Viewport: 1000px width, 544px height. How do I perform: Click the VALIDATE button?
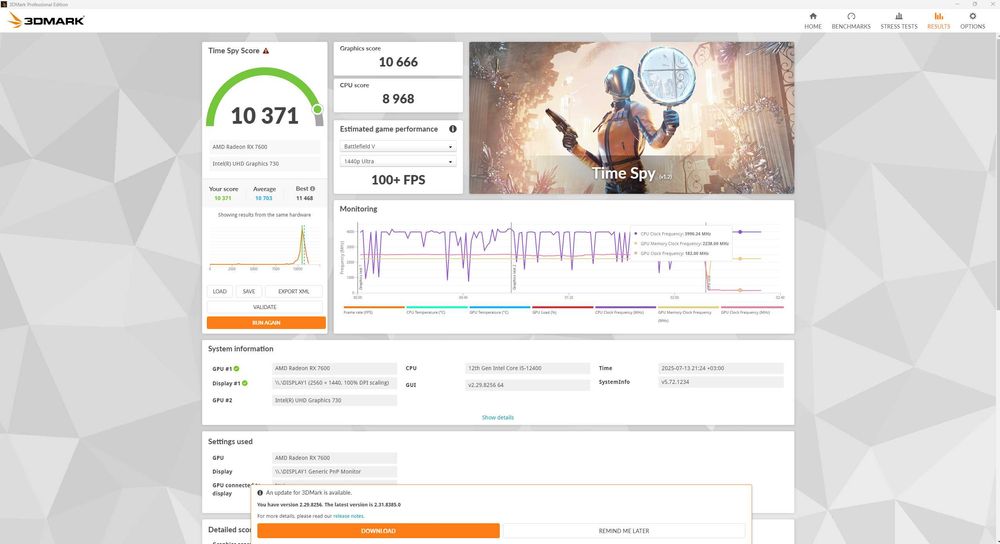[265, 307]
